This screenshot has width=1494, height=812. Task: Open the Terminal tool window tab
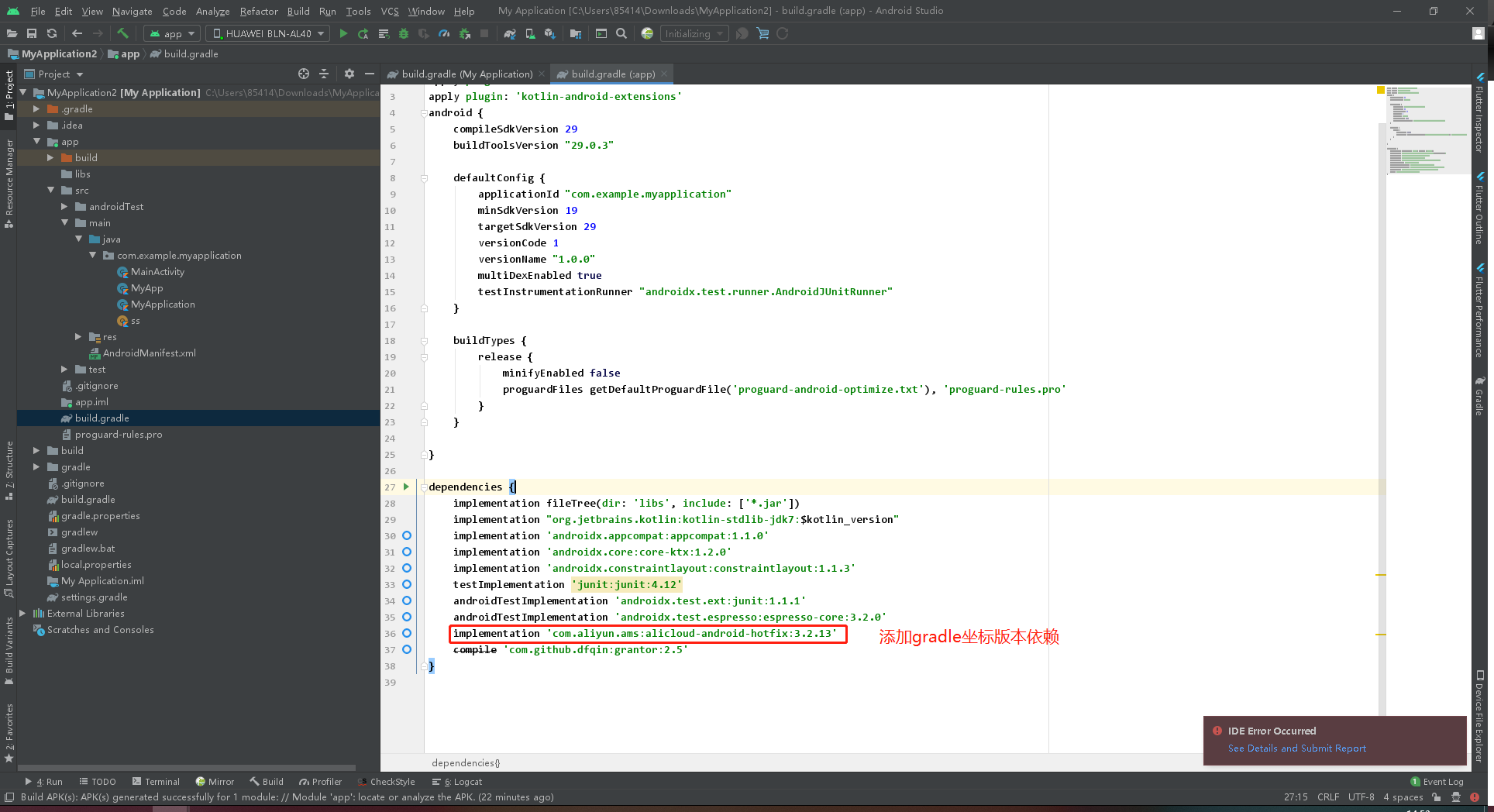(156, 782)
